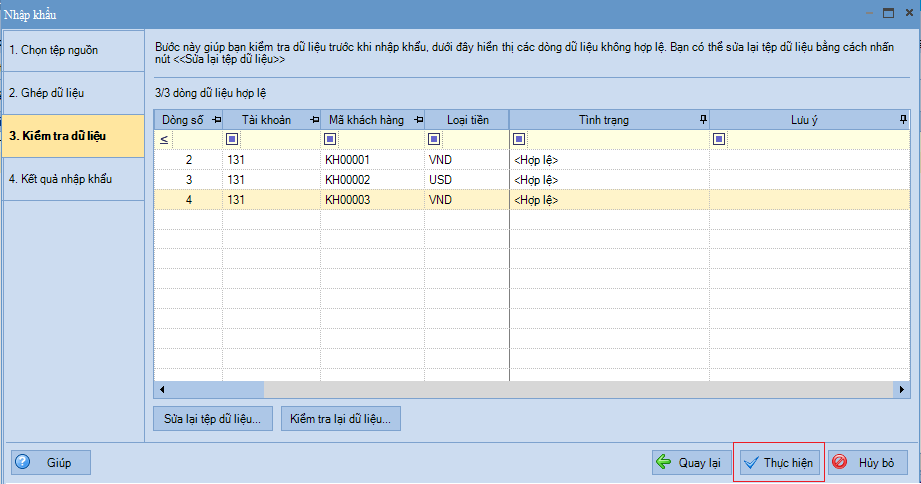Viewport: 921px width, 484px height.
Task: Cancel with Hủy bỏ button
Action: [x=868, y=462]
